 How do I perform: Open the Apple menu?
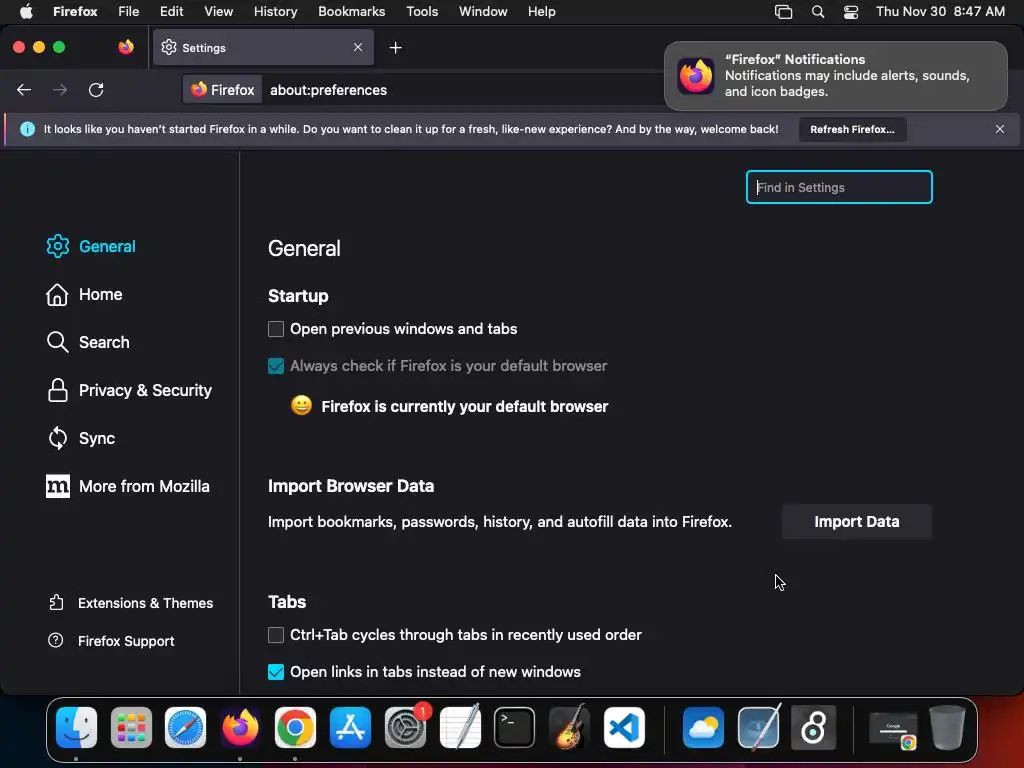coord(25,11)
